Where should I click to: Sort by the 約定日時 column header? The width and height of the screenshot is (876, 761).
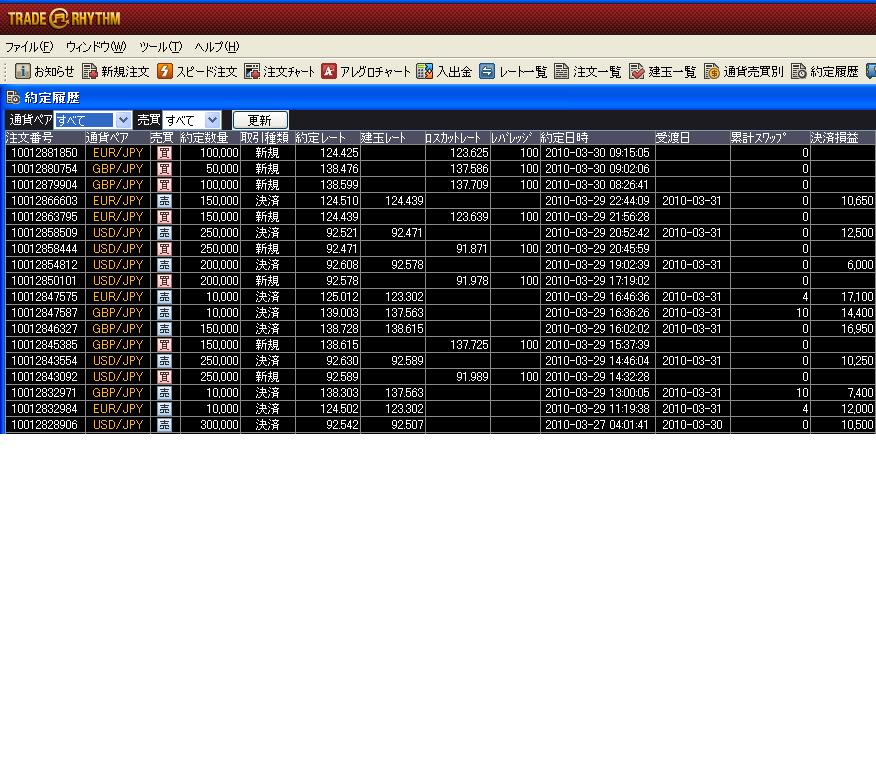click(597, 137)
